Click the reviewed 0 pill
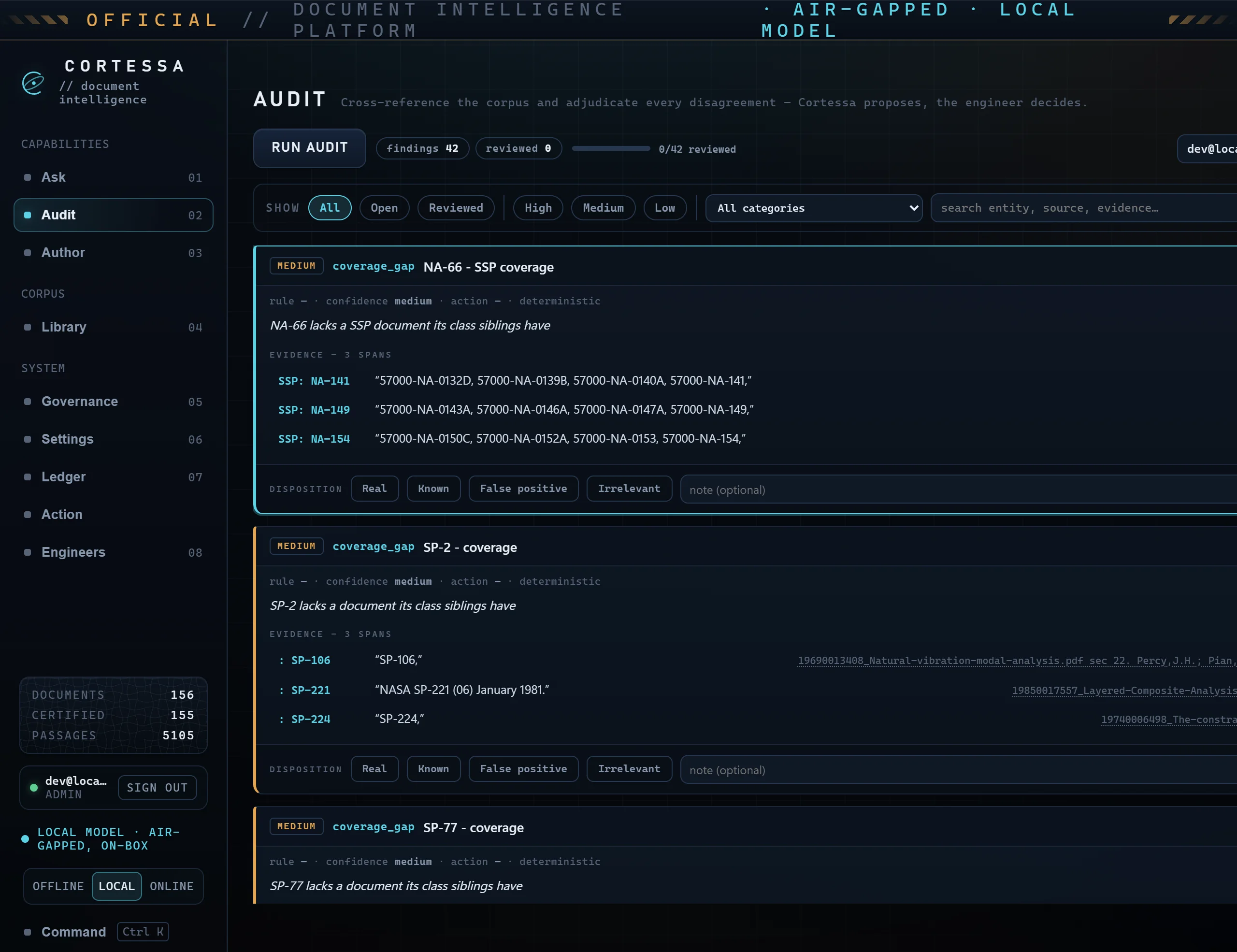This screenshot has height=952, width=1237. (518, 148)
